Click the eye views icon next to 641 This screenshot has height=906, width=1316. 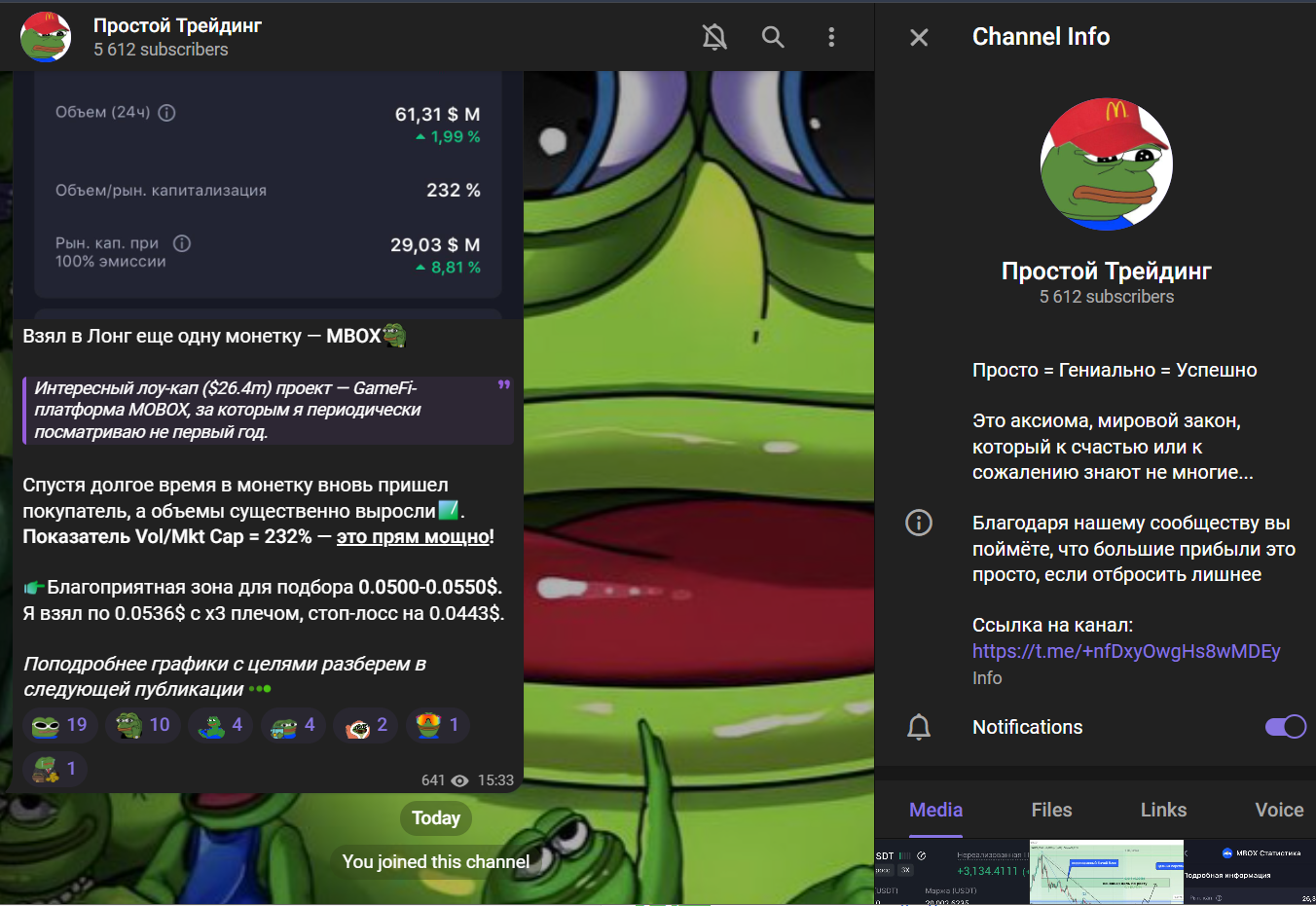(x=460, y=780)
